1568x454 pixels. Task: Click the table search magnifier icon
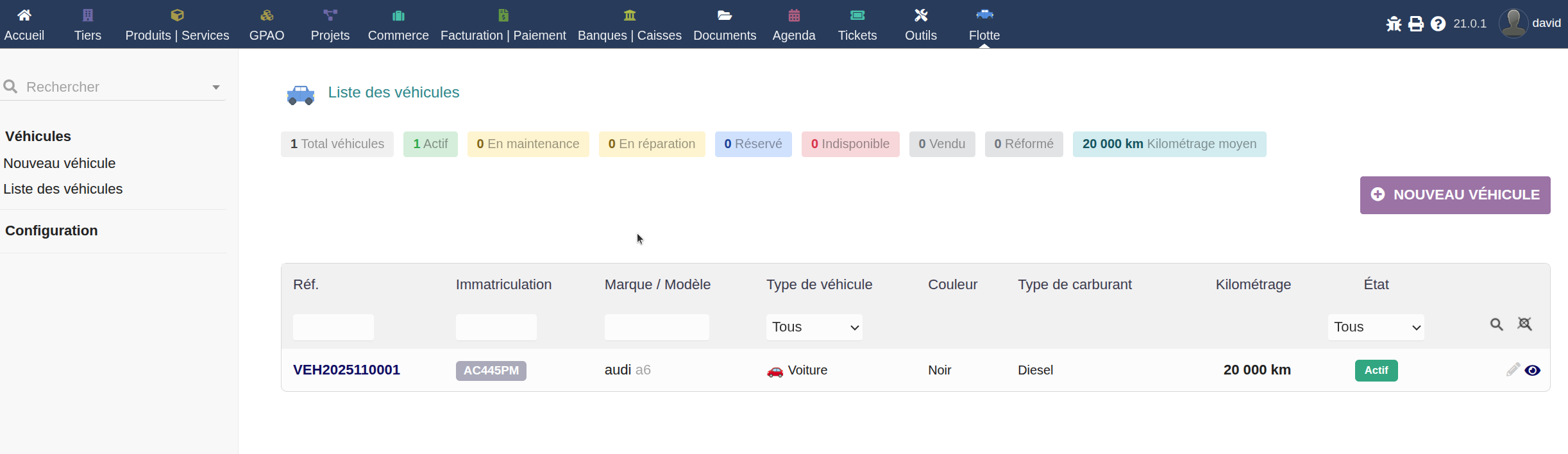tap(1496, 324)
